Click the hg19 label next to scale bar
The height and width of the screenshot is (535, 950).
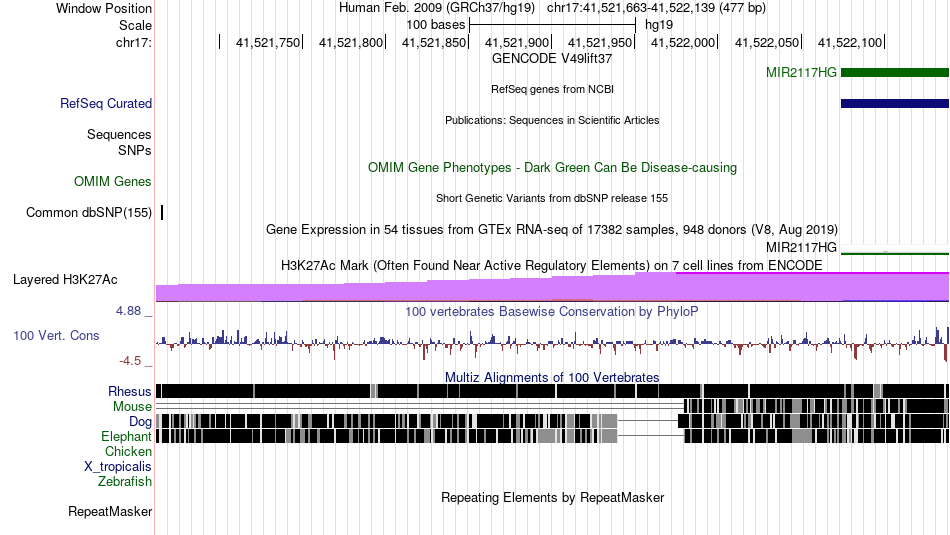pyautogui.click(x=659, y=25)
